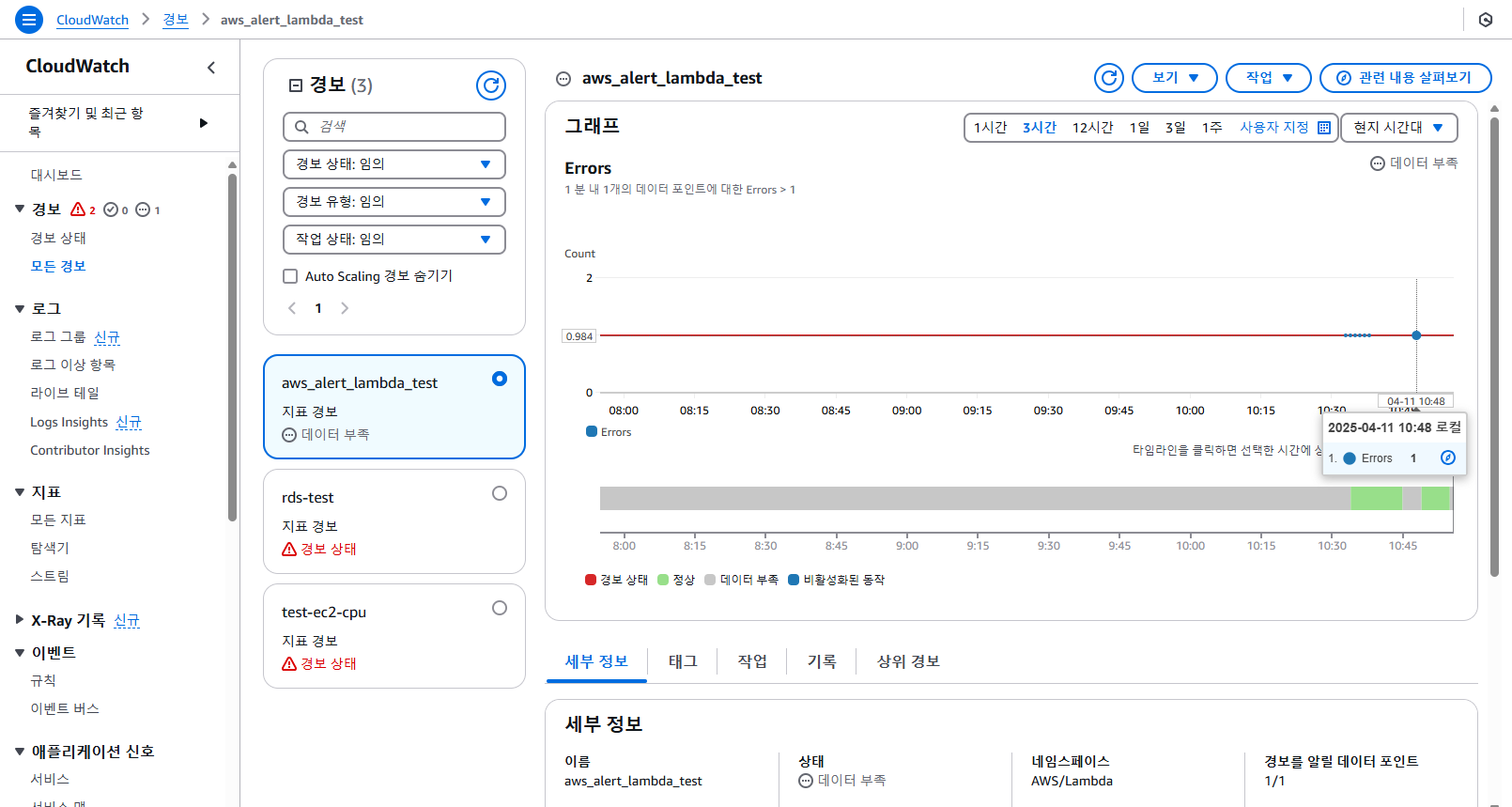1512x807 pixels.
Task: Switch to the 태그 tab
Action: tap(683, 661)
